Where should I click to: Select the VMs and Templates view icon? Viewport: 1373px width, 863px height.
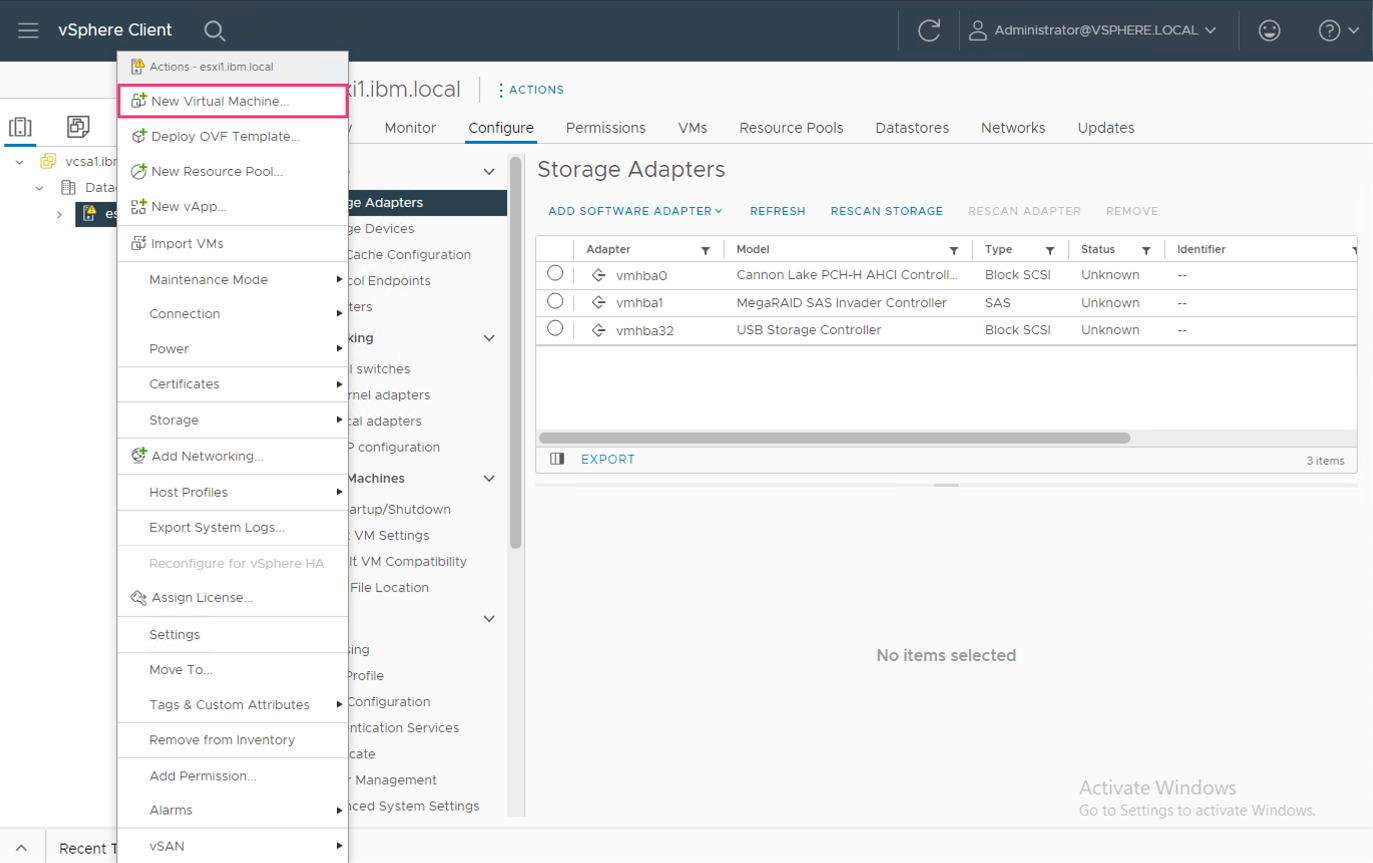(78, 126)
